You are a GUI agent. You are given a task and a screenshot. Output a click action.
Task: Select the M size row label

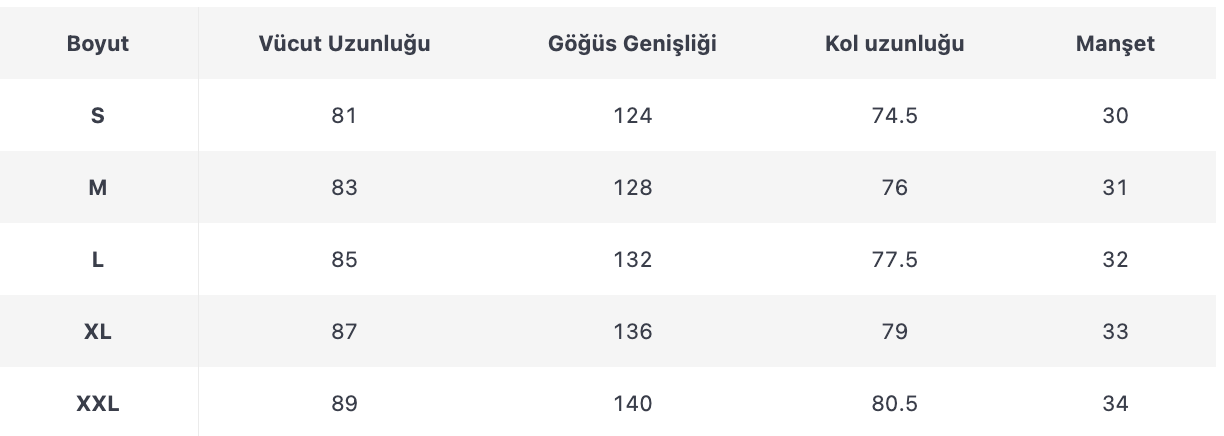98,188
